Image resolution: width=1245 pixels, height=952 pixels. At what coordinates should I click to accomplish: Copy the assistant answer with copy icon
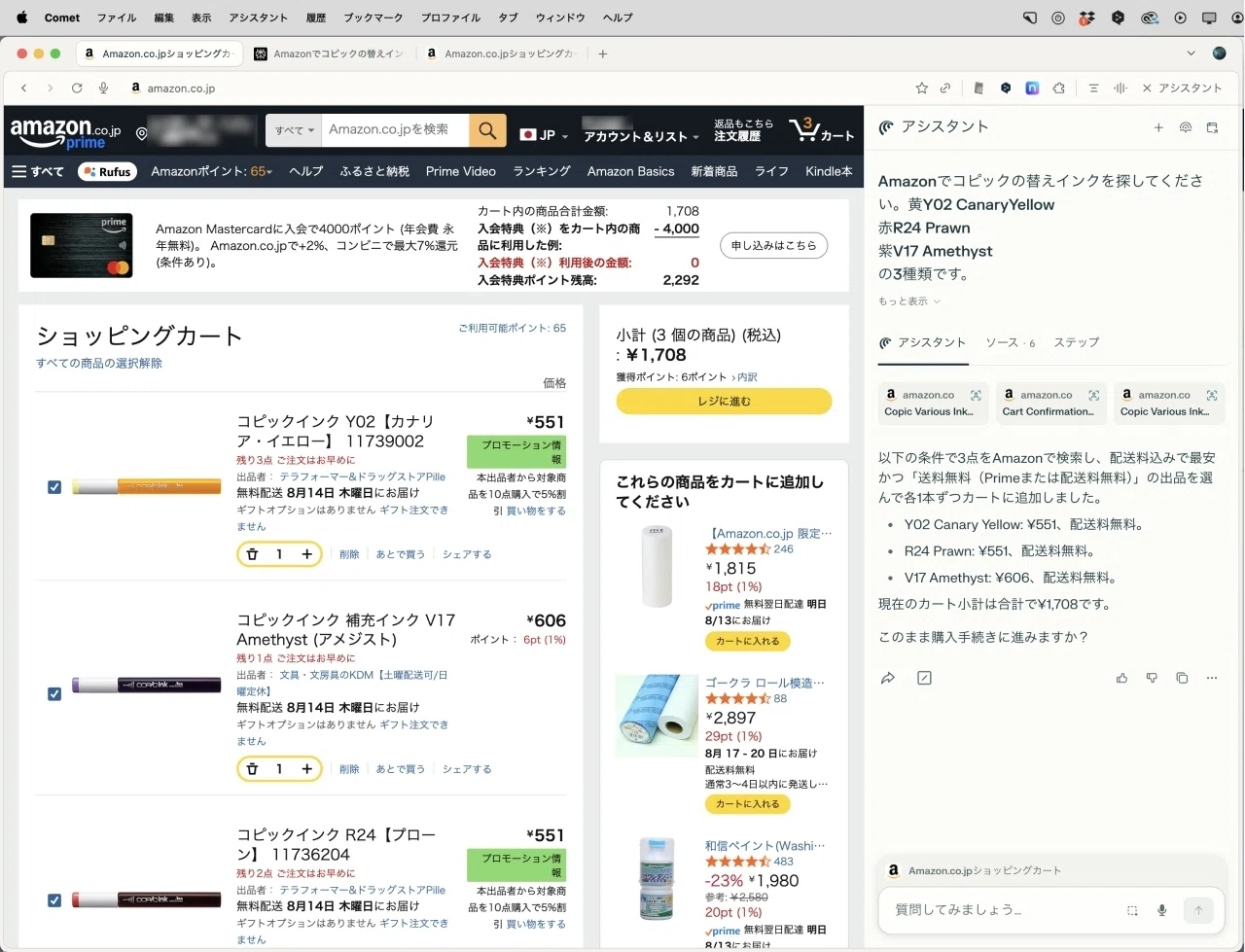pyautogui.click(x=1182, y=678)
